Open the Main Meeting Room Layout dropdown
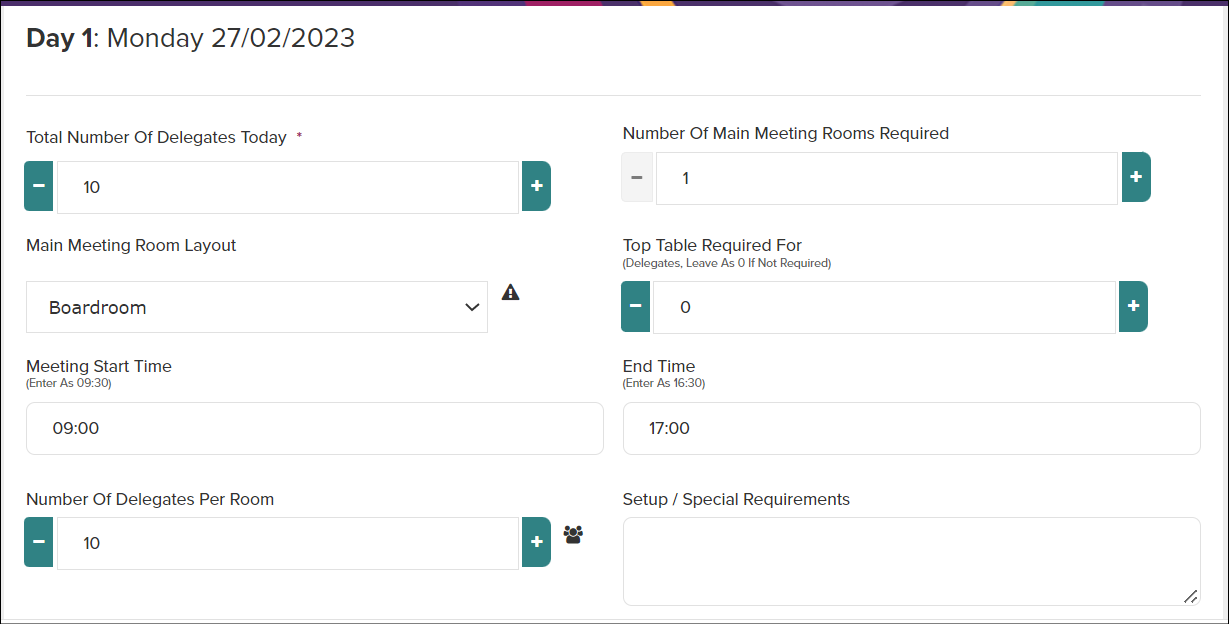Viewport: 1229px width, 624px height. (257, 307)
